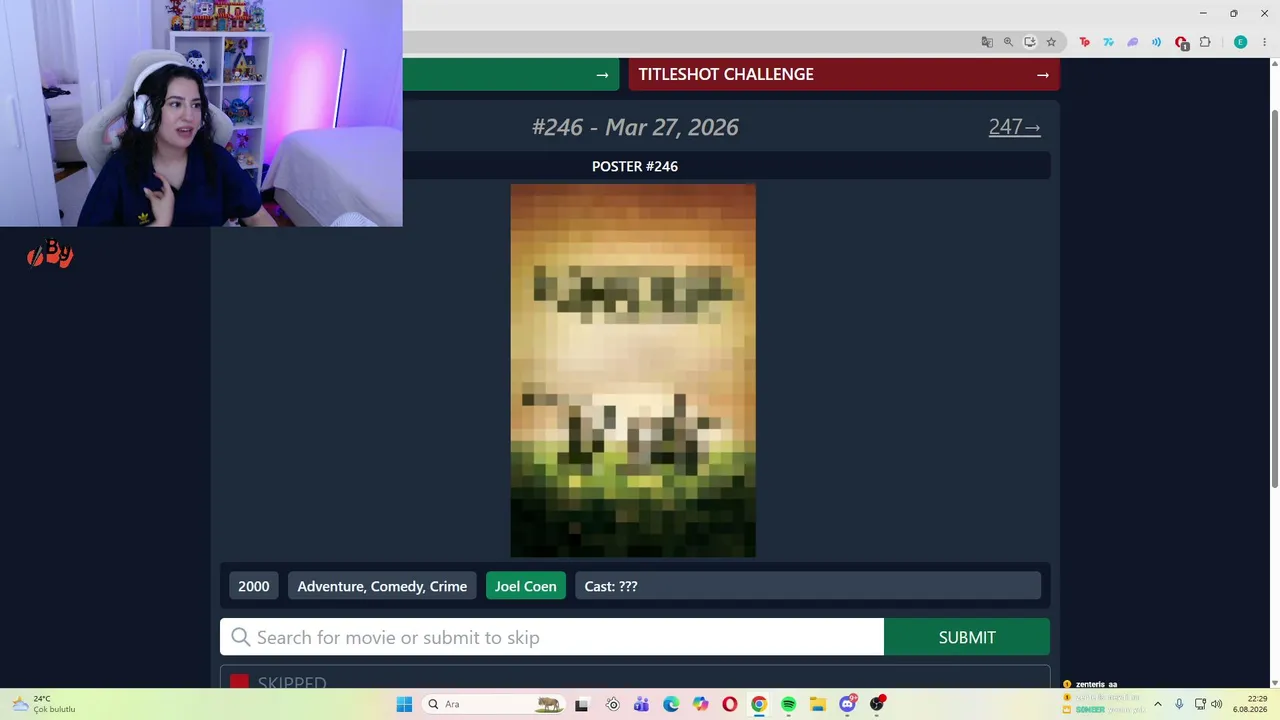
Task: Click the Adventure, Comedy, Crime genre chip
Action: pos(382,586)
